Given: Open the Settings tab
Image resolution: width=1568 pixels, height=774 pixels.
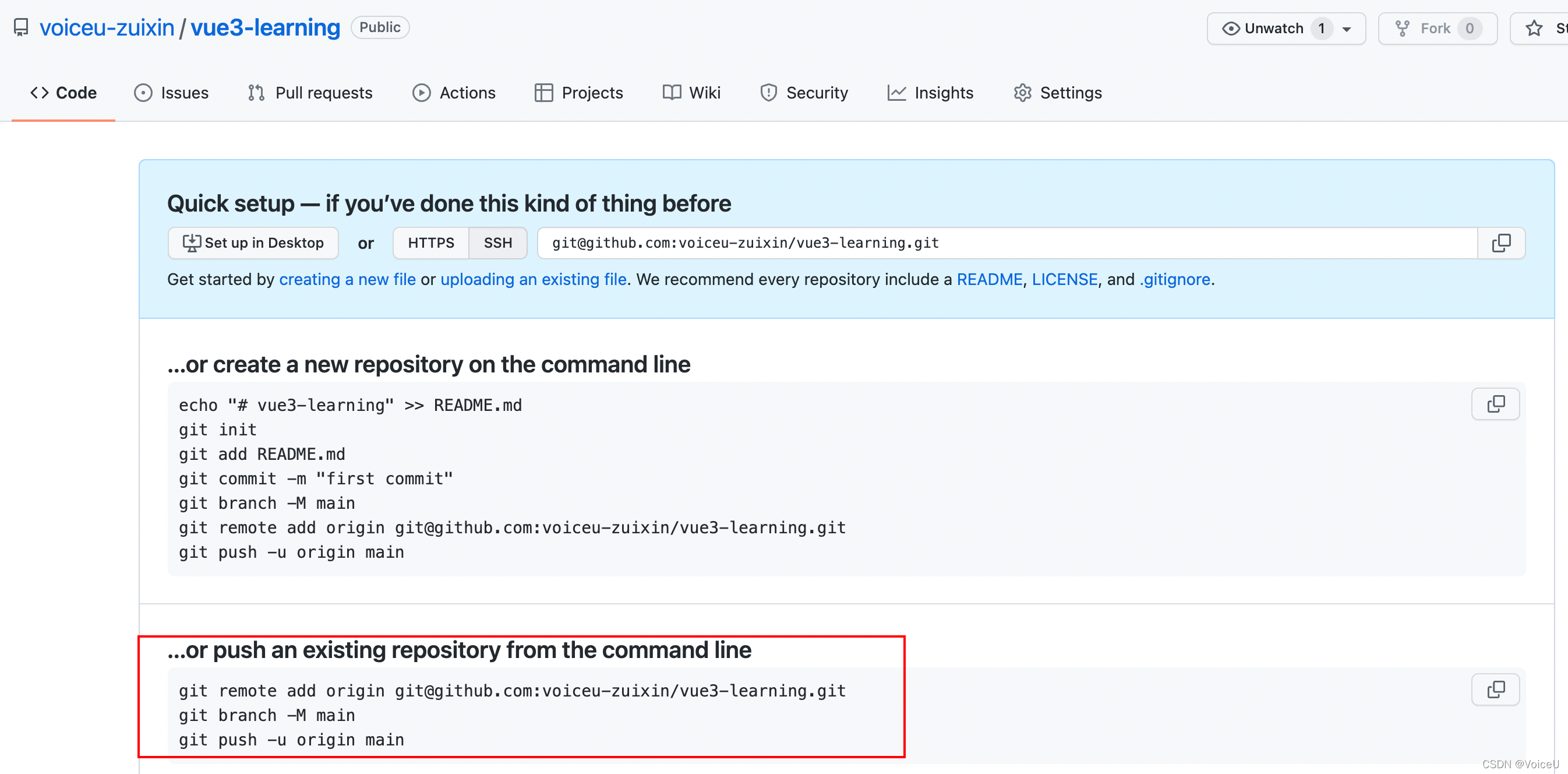Looking at the screenshot, I should pos(1058,93).
